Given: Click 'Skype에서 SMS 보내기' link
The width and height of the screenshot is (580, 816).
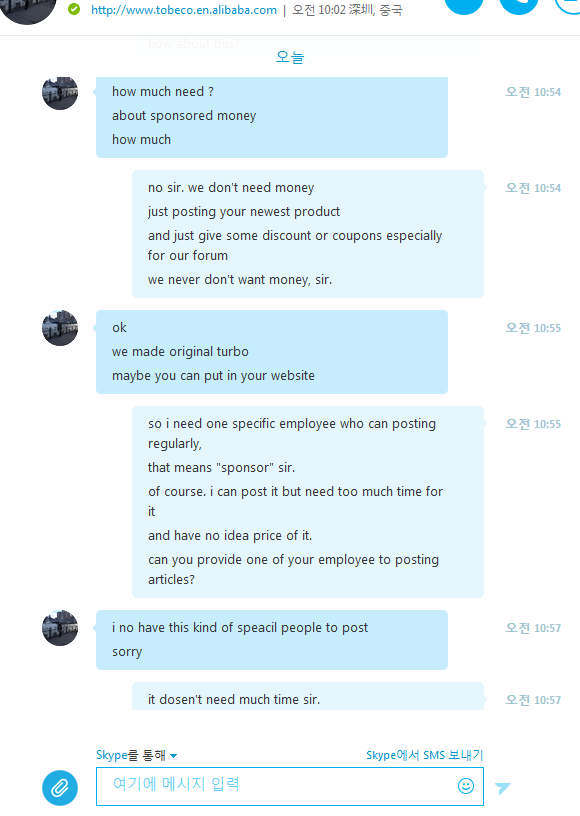Looking at the screenshot, I should tap(424, 755).
